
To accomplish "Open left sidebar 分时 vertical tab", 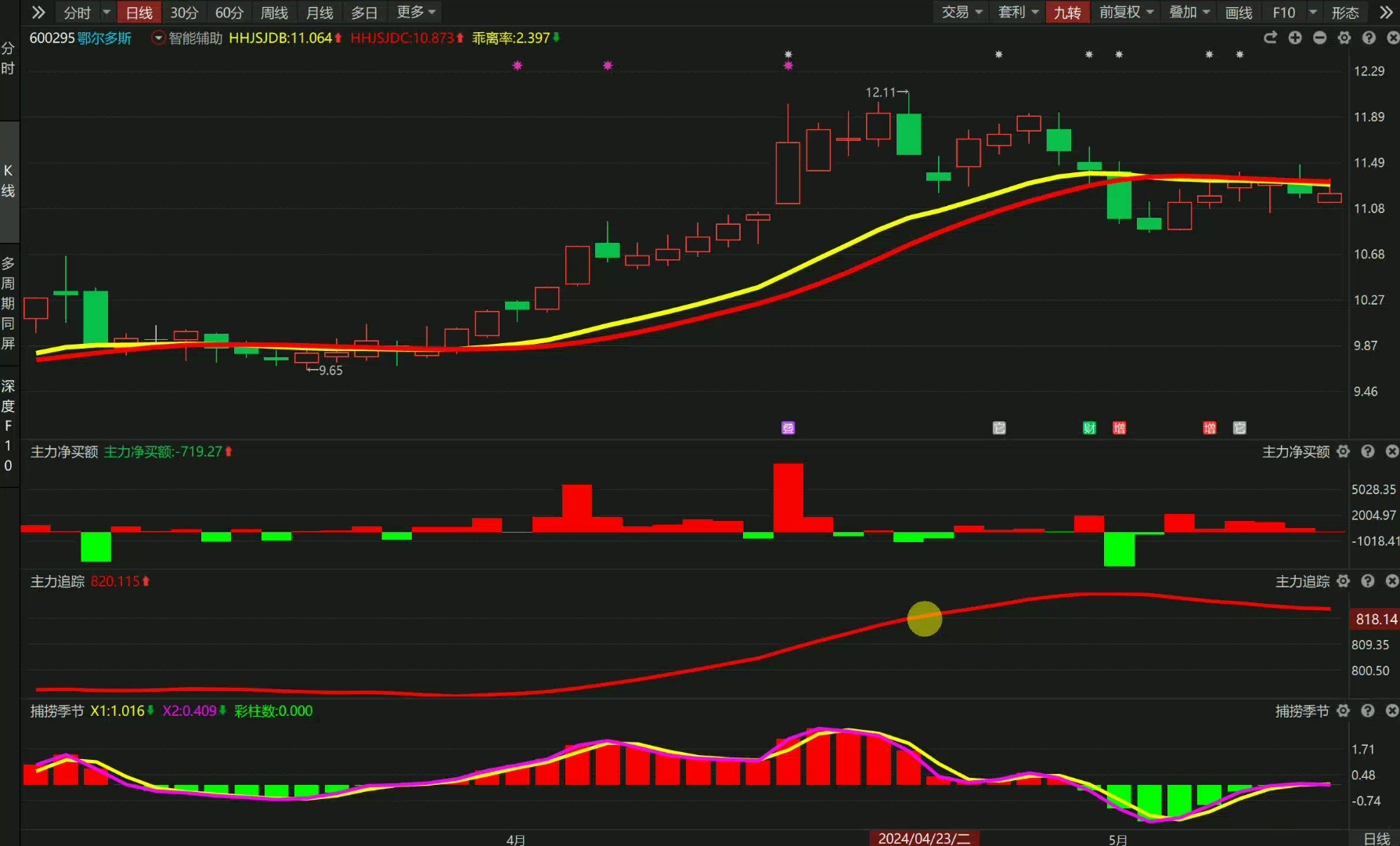I will [x=9, y=59].
